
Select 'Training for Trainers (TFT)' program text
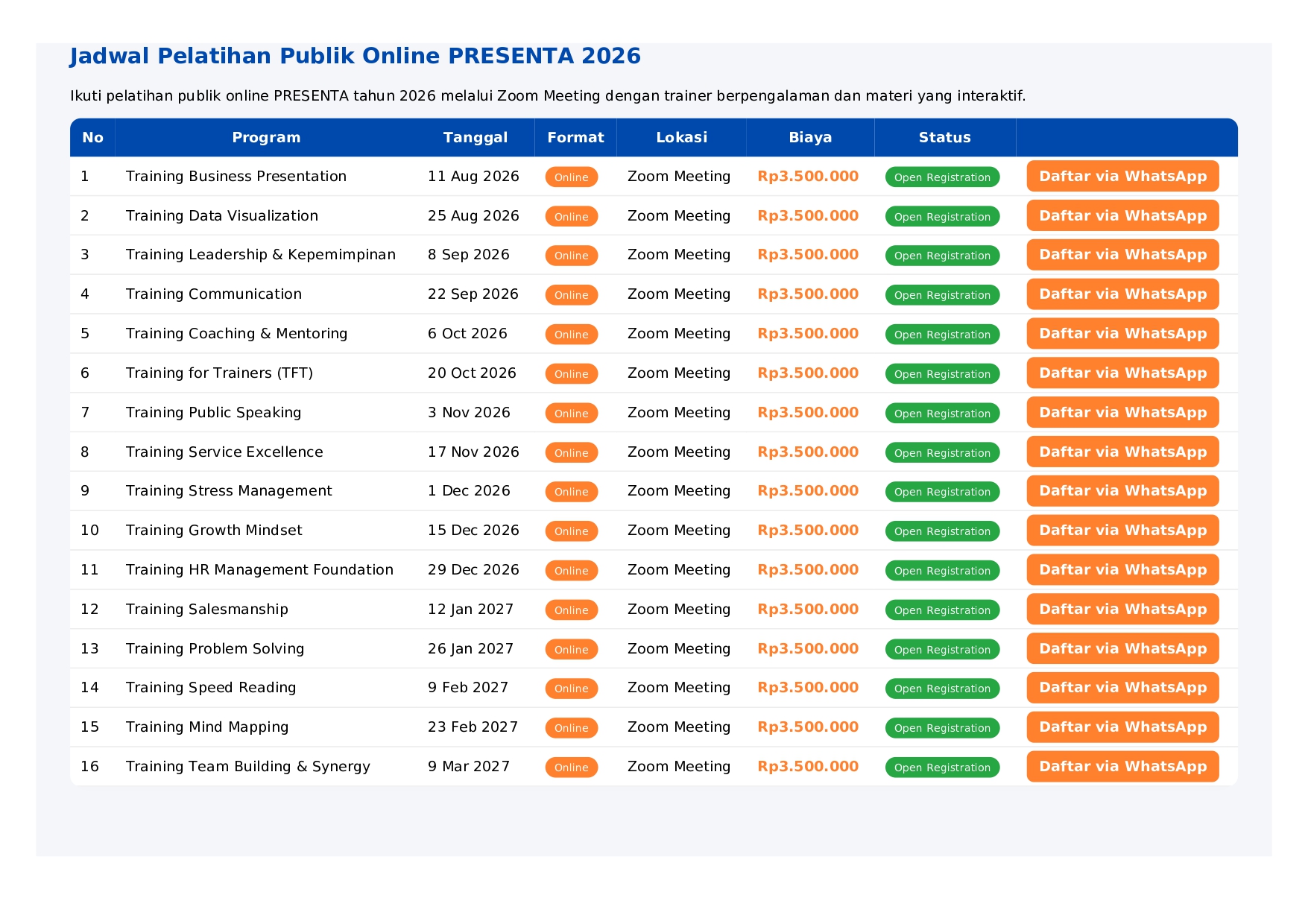coord(219,373)
